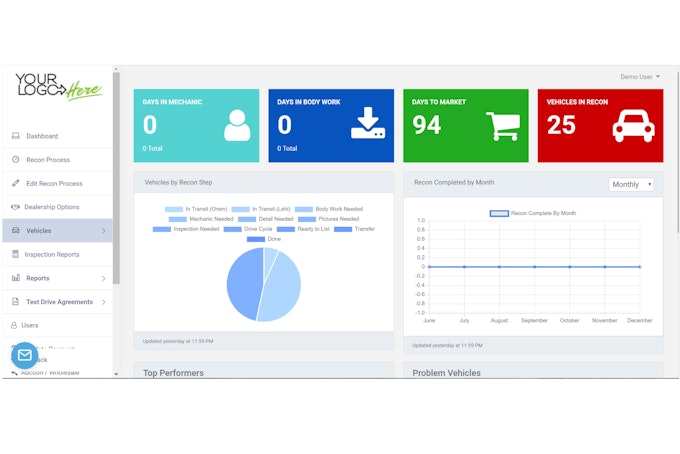The width and height of the screenshot is (680, 454).
Task: Expand the Vehicles submenu arrow
Action: (104, 231)
